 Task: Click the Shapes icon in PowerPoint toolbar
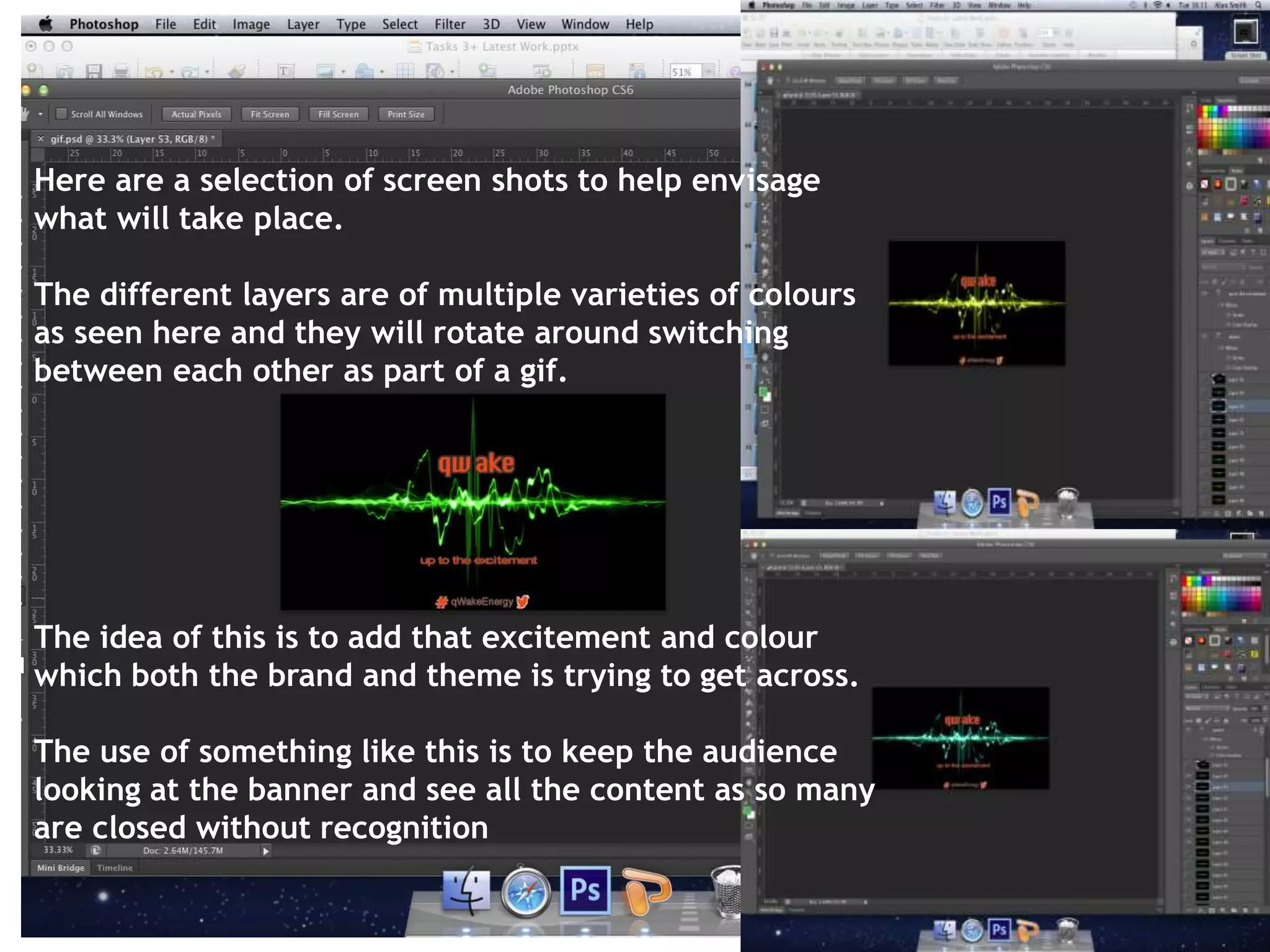click(365, 72)
